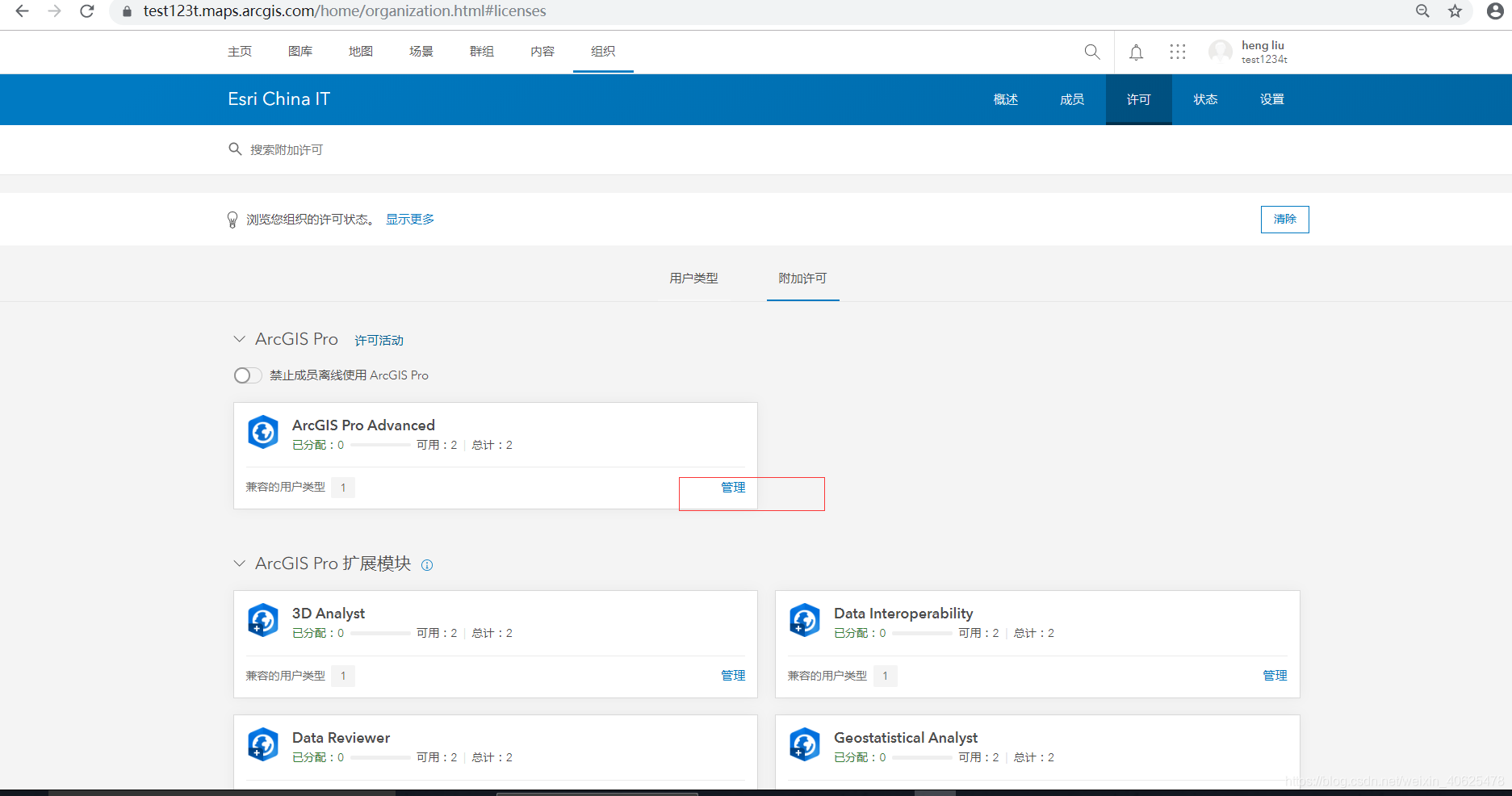Bookmark page with star icon

click(x=1455, y=11)
